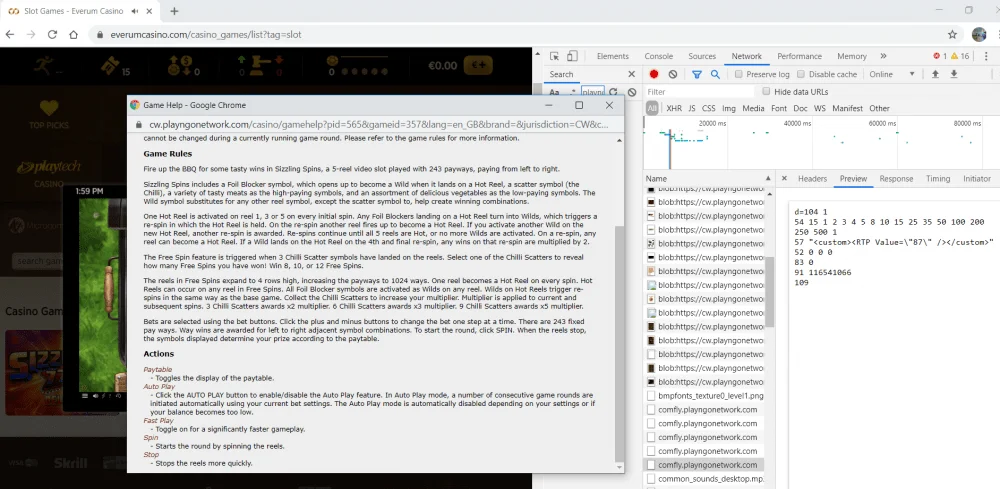Click the import HAR upload arrow icon

[x=935, y=74]
